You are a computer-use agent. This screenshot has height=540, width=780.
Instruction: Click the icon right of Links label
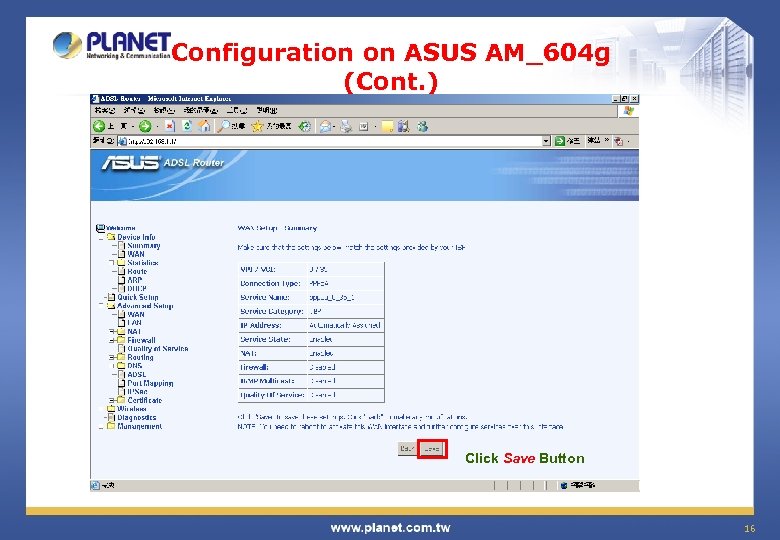click(x=618, y=141)
